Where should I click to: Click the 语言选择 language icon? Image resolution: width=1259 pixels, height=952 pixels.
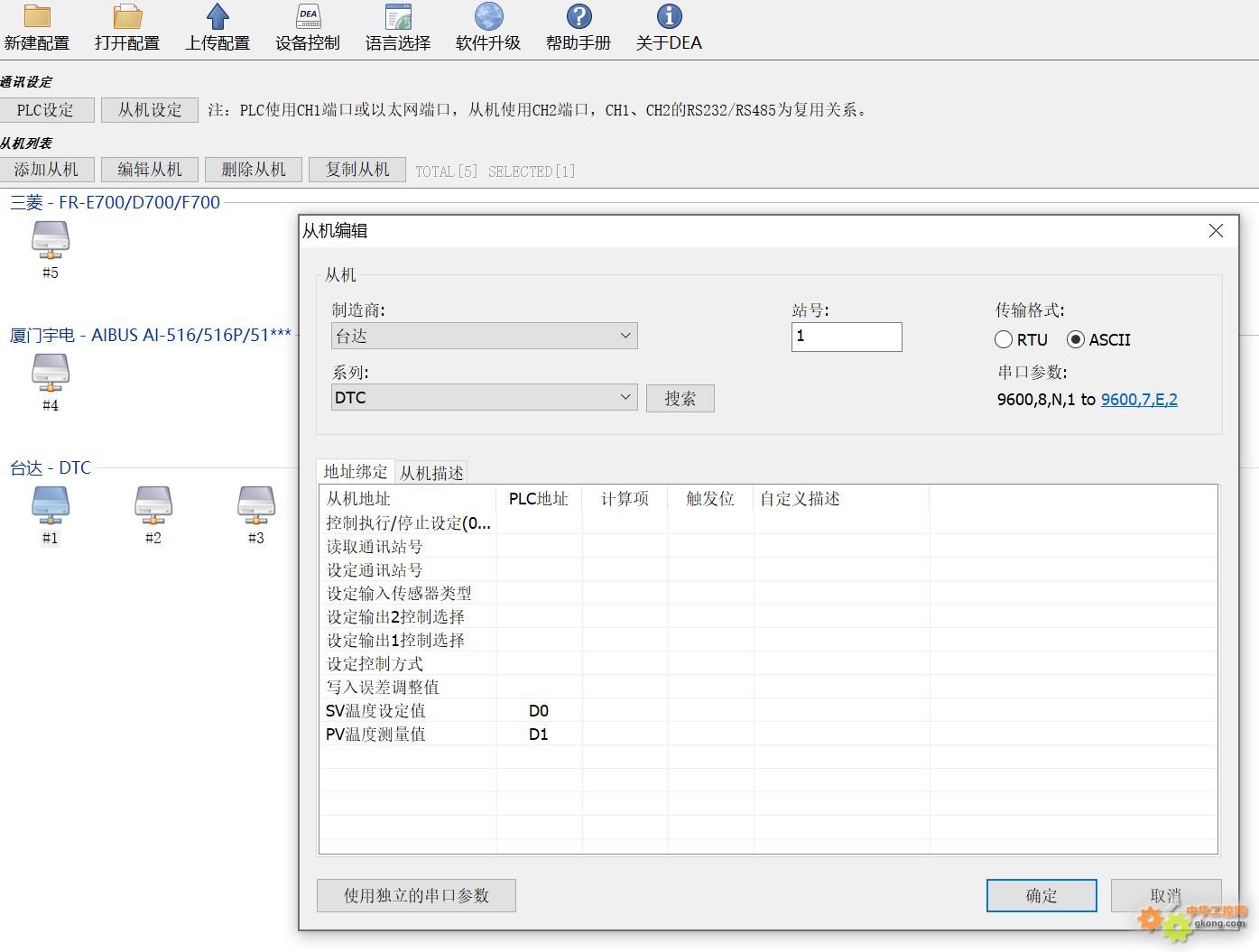tap(398, 16)
